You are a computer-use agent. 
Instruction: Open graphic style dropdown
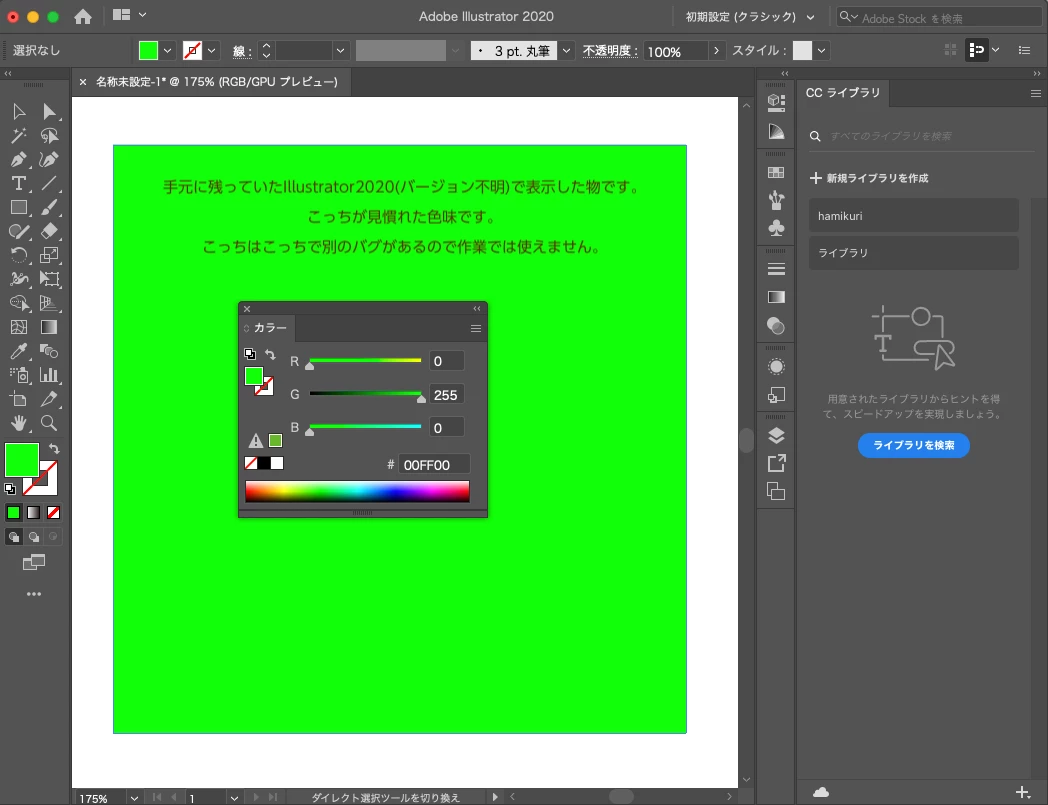(x=821, y=51)
